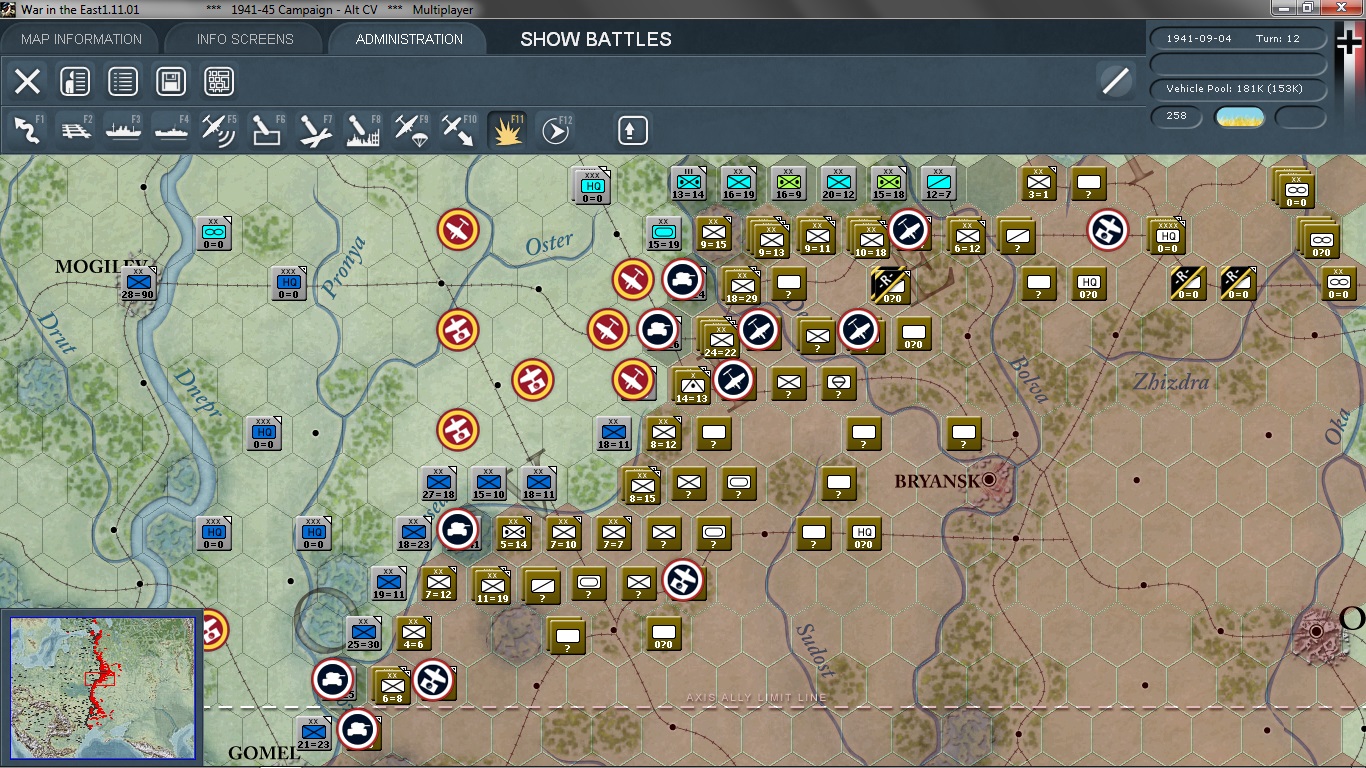
Task: Select Move mode (F1)
Action: click(28, 130)
